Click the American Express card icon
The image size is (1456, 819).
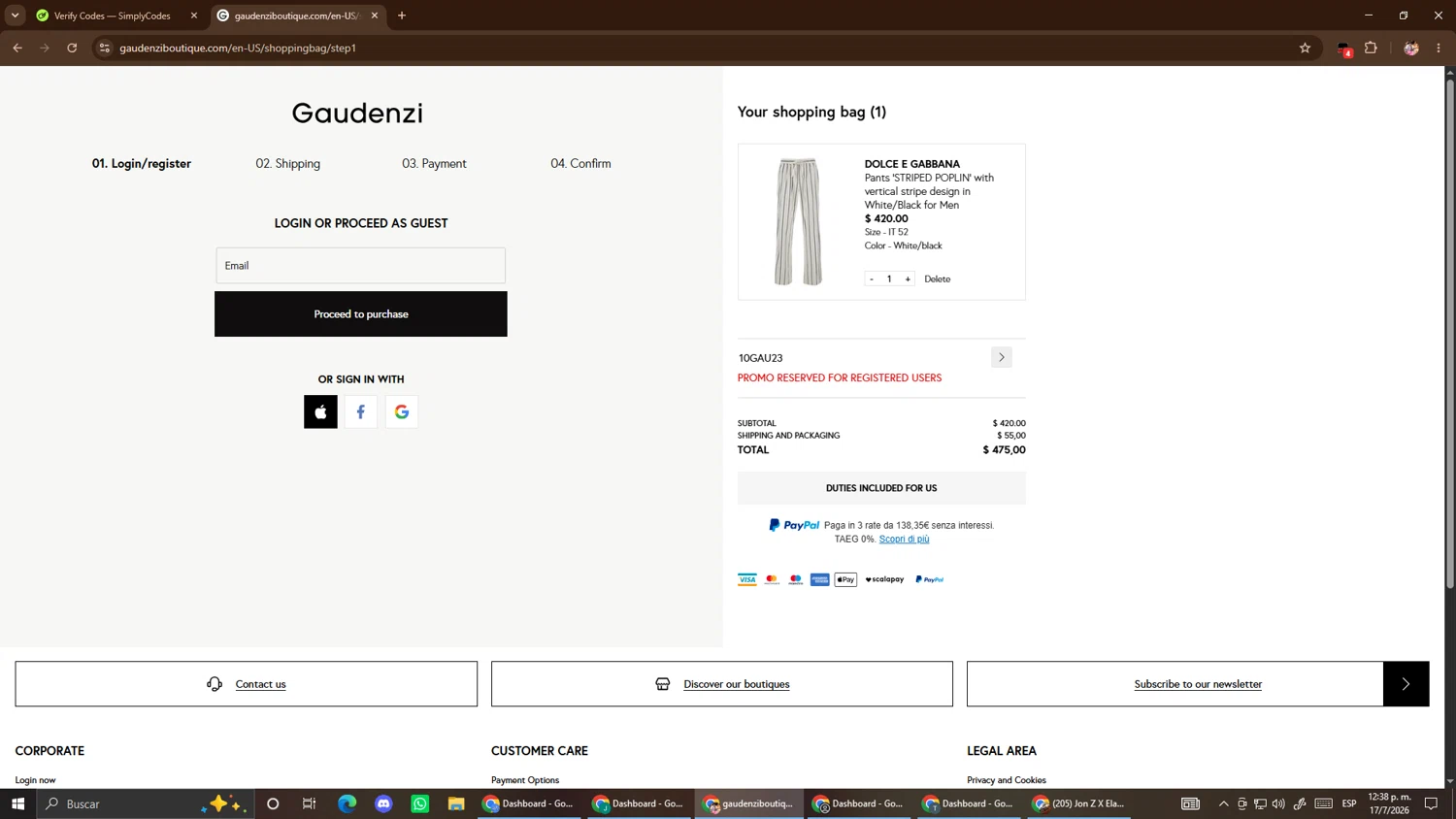click(820, 579)
